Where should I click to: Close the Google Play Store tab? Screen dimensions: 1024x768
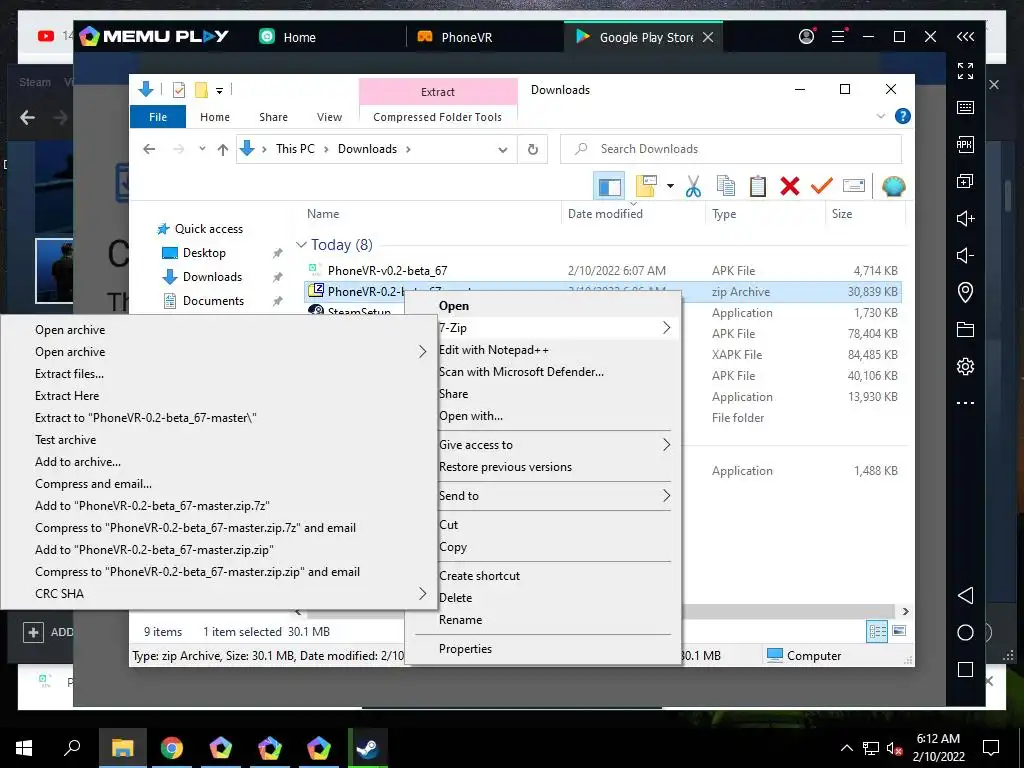[x=708, y=37]
